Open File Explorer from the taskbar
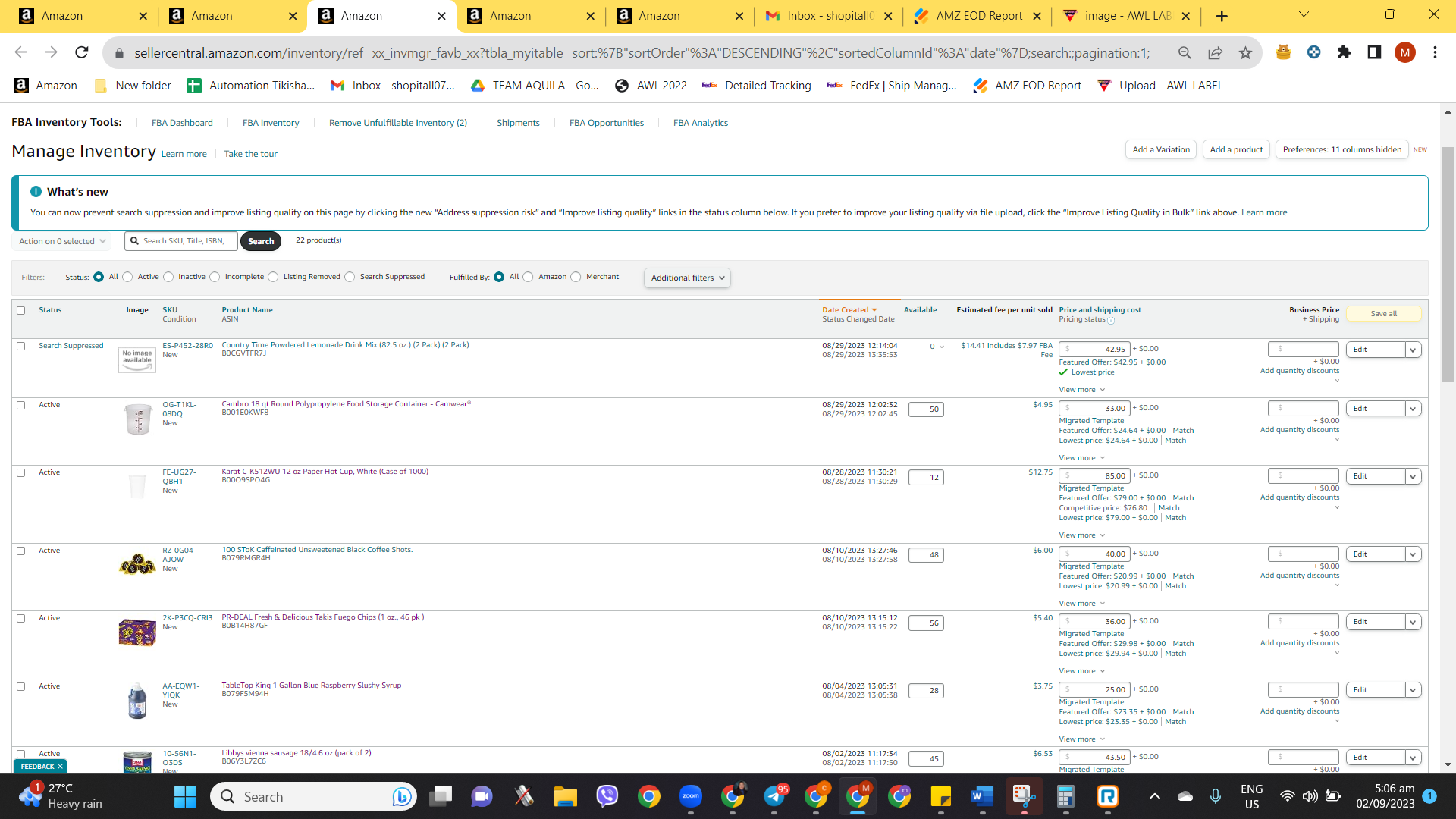 565,796
